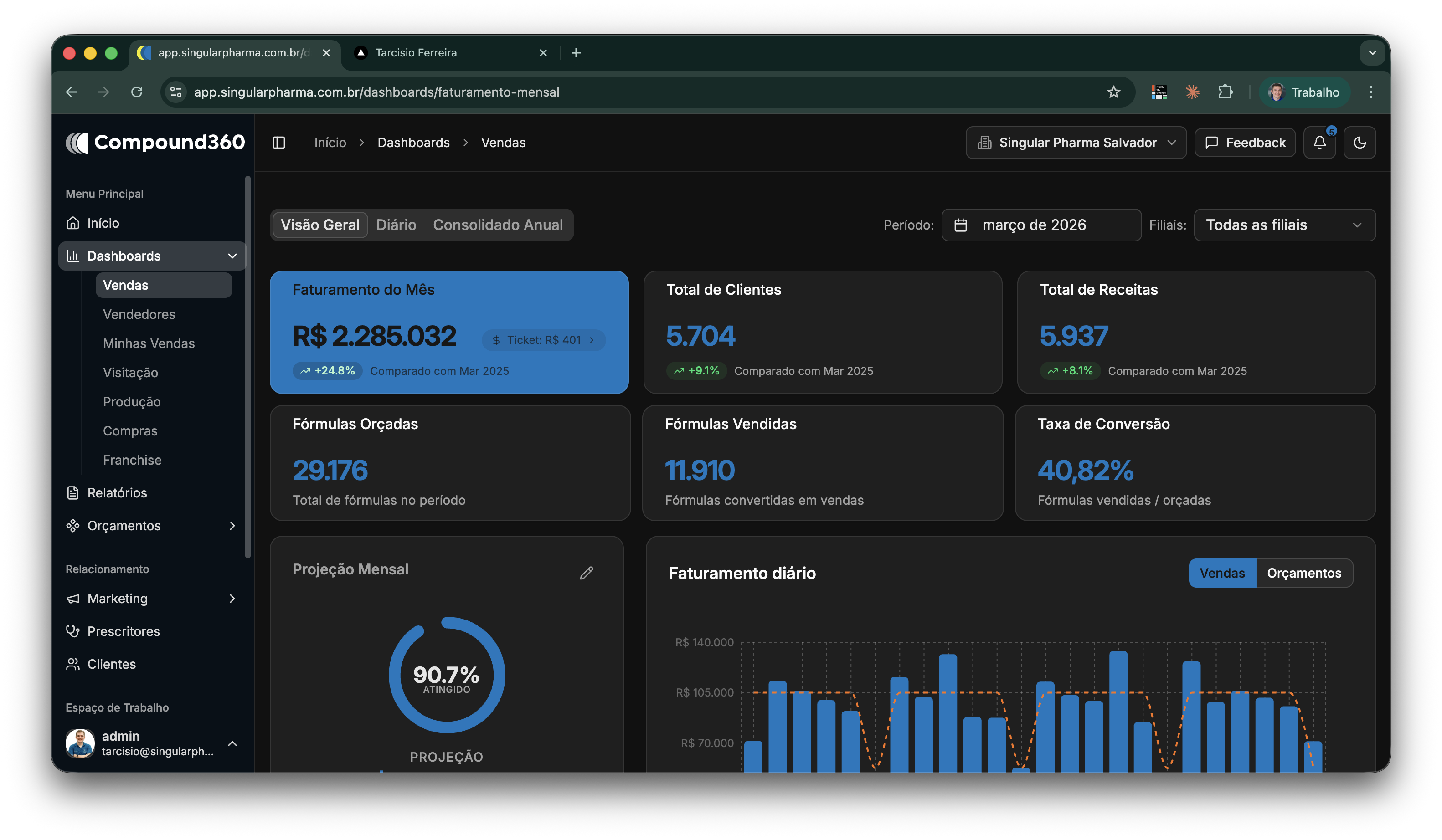Click the Feedback button
The image size is (1442, 840).
tap(1245, 143)
